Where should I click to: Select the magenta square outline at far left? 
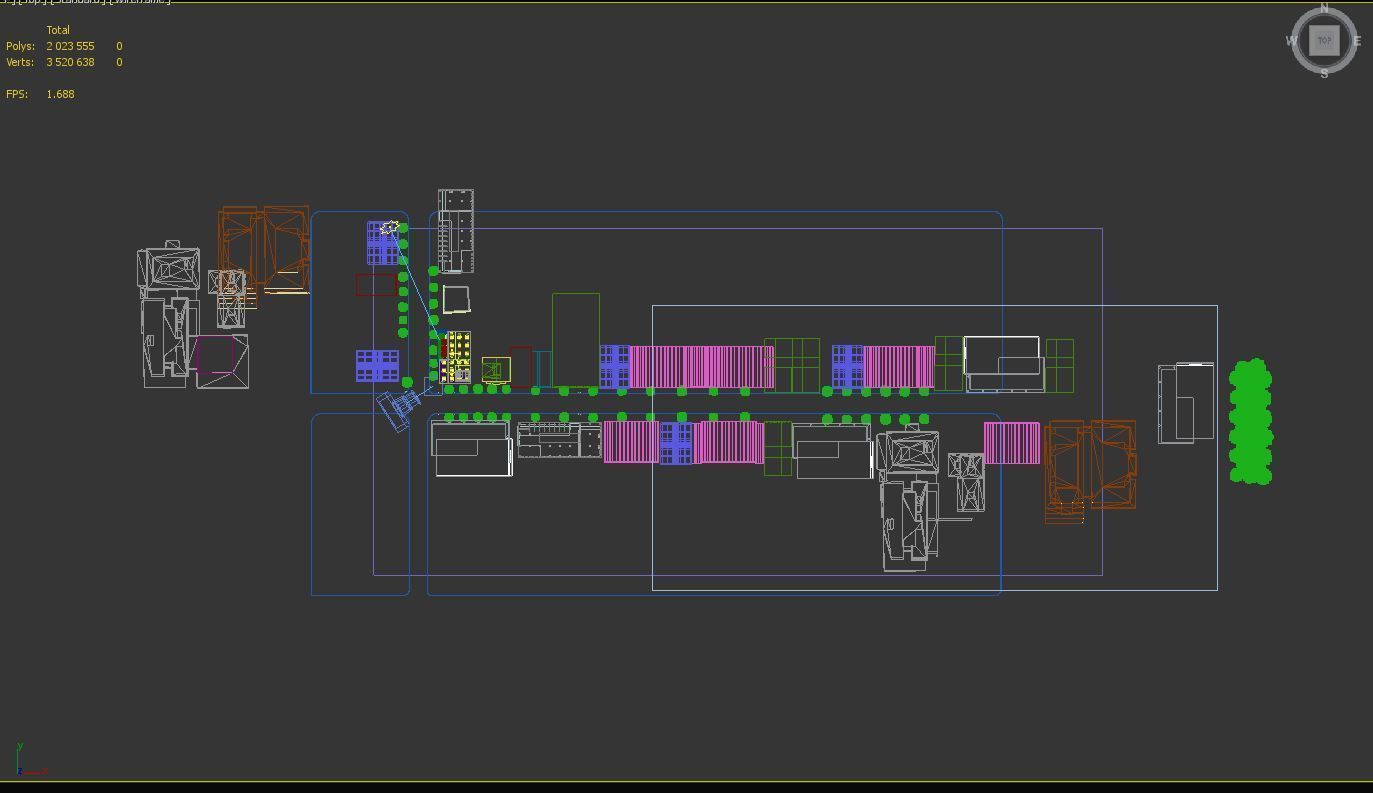215,355
